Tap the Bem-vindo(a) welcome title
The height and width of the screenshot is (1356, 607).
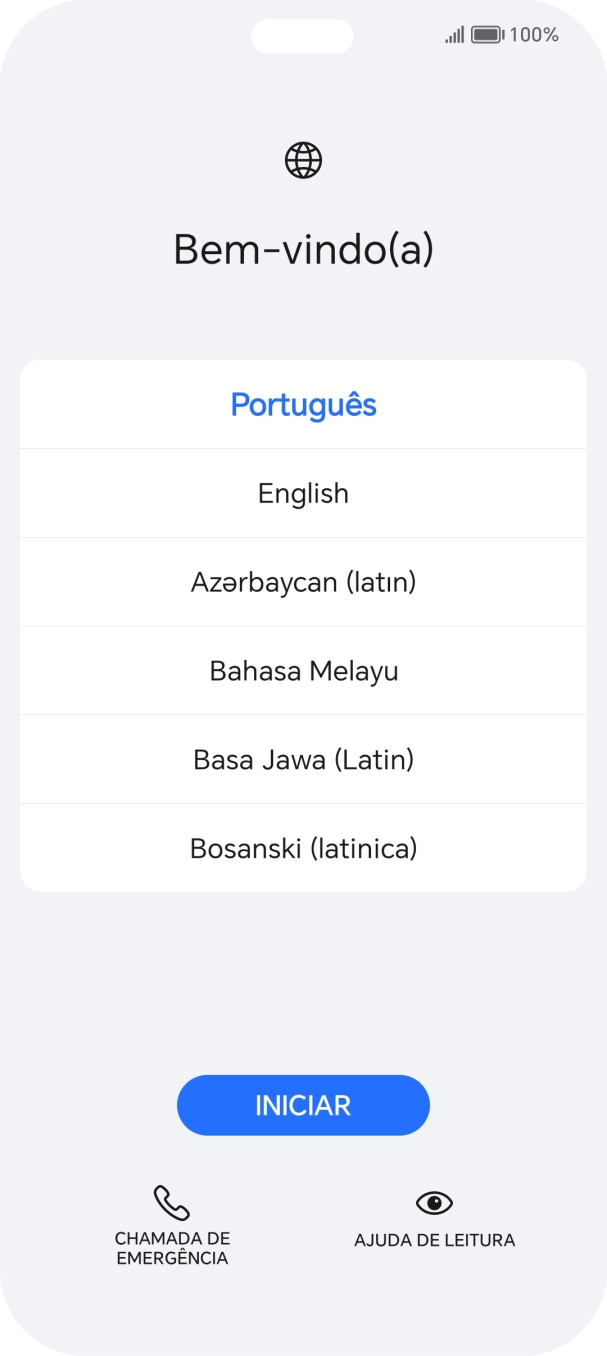303,250
